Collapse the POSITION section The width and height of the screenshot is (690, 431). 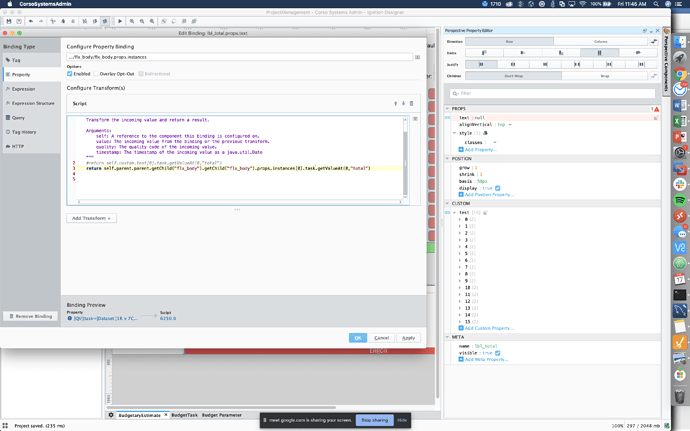click(x=448, y=158)
